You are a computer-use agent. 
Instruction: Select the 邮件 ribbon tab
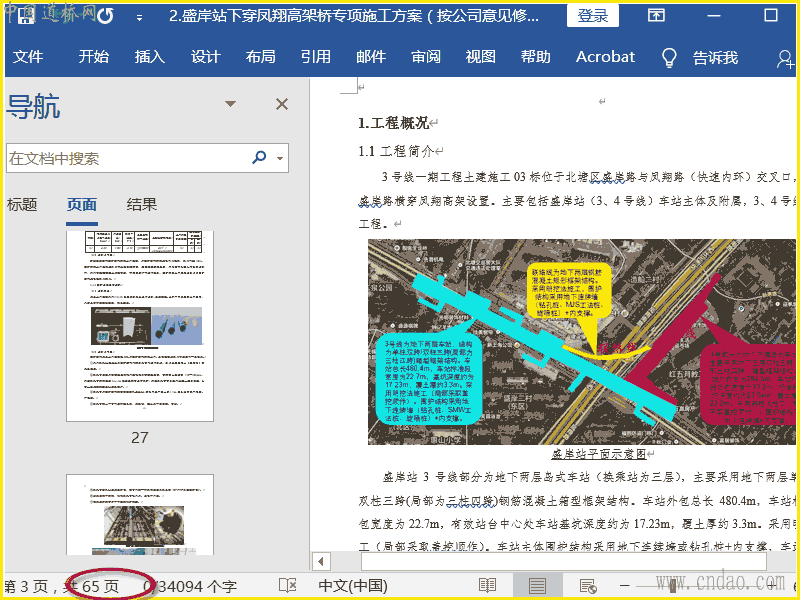click(371, 57)
